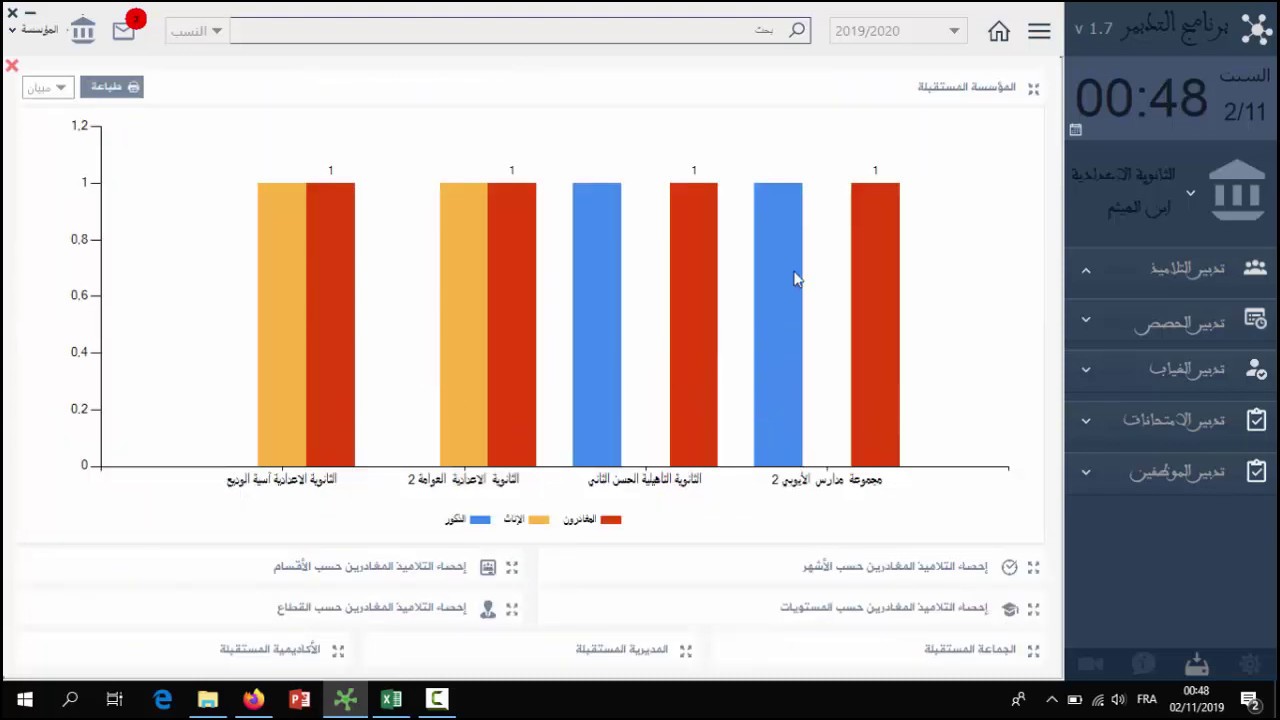1280x720 pixels.
Task: Open the النسب dropdown next to search
Action: pyautogui.click(x=196, y=31)
